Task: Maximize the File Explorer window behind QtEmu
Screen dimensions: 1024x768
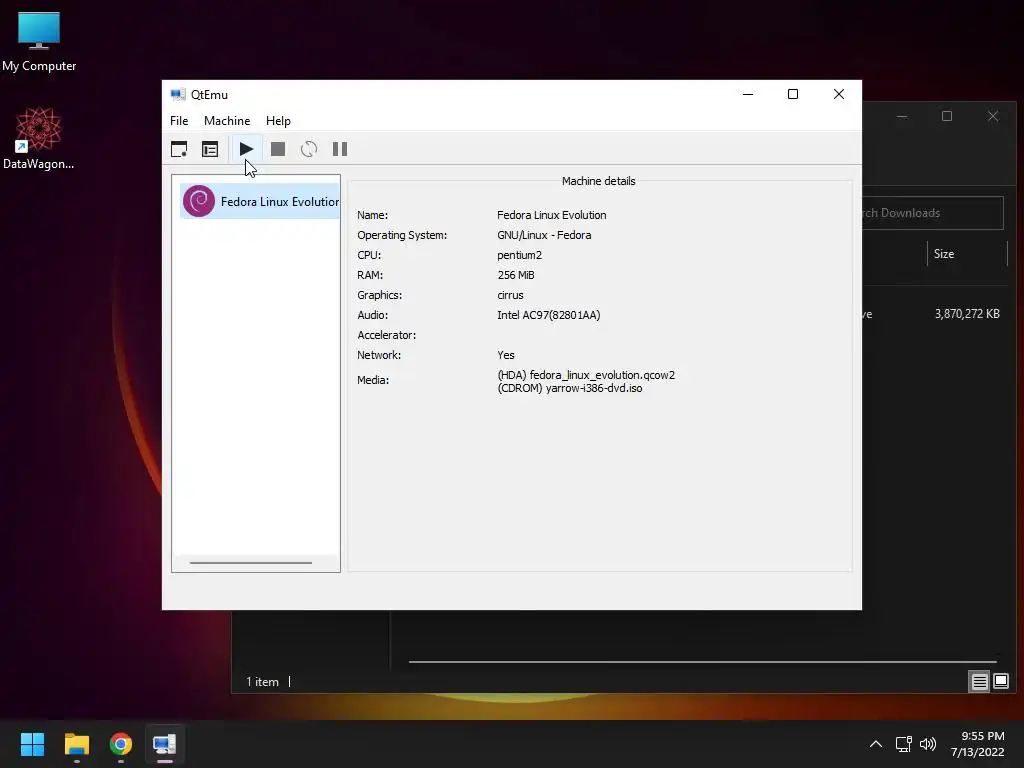Action: 947,116
